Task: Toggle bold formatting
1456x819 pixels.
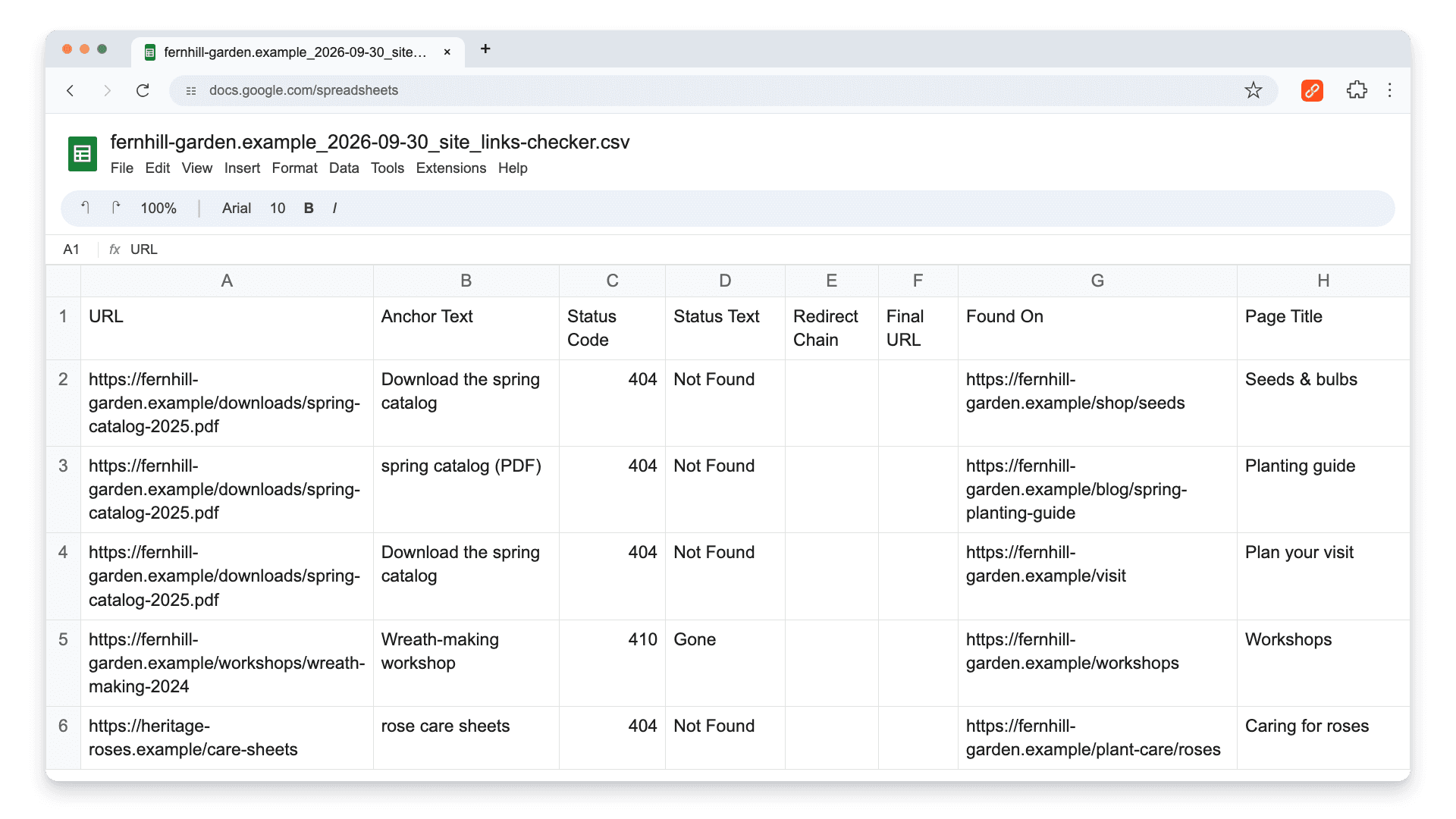Action: coord(309,208)
